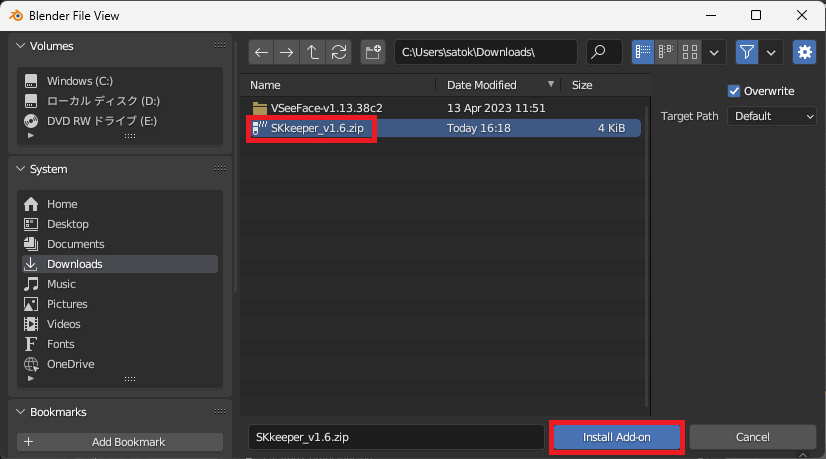Image resolution: width=826 pixels, height=459 pixels.
Task: Go up to parent directory
Action: (314, 52)
